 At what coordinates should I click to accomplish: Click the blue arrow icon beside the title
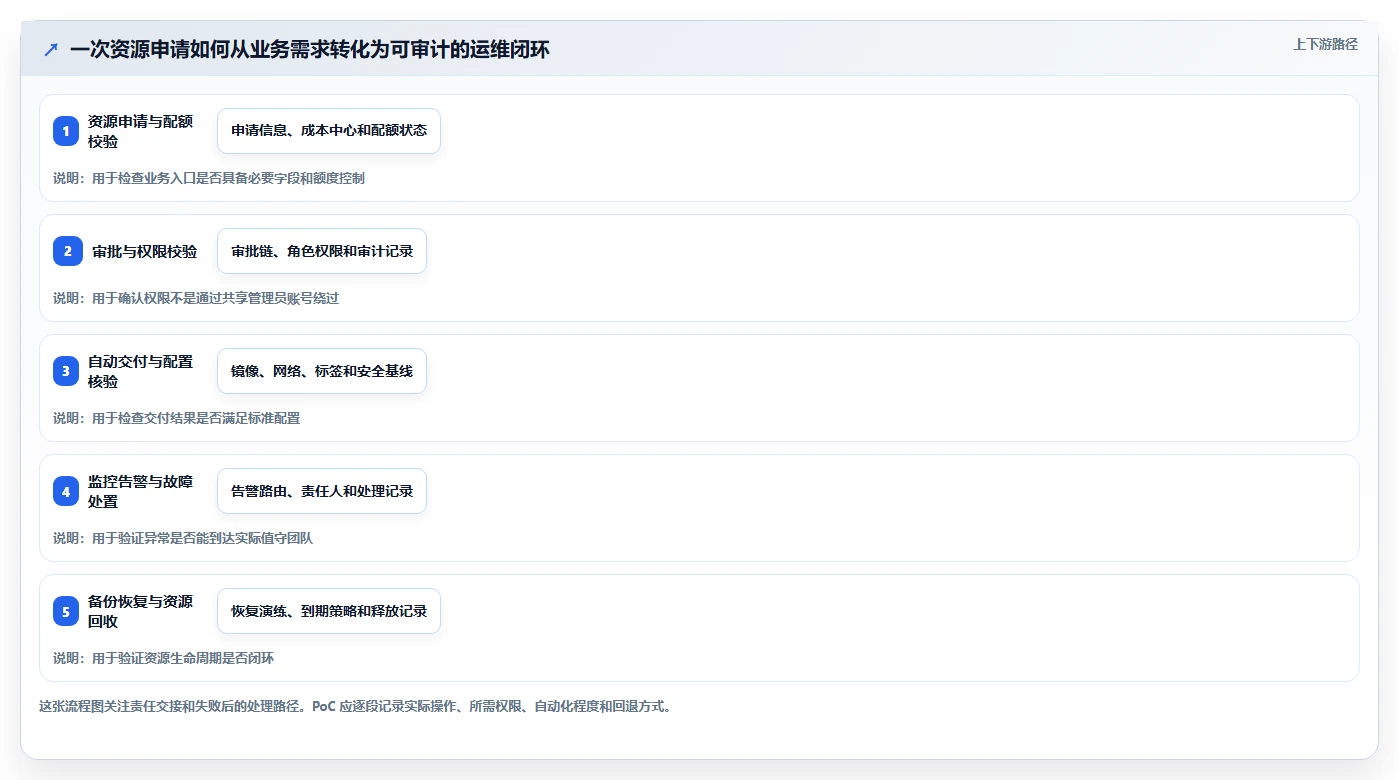coord(51,50)
